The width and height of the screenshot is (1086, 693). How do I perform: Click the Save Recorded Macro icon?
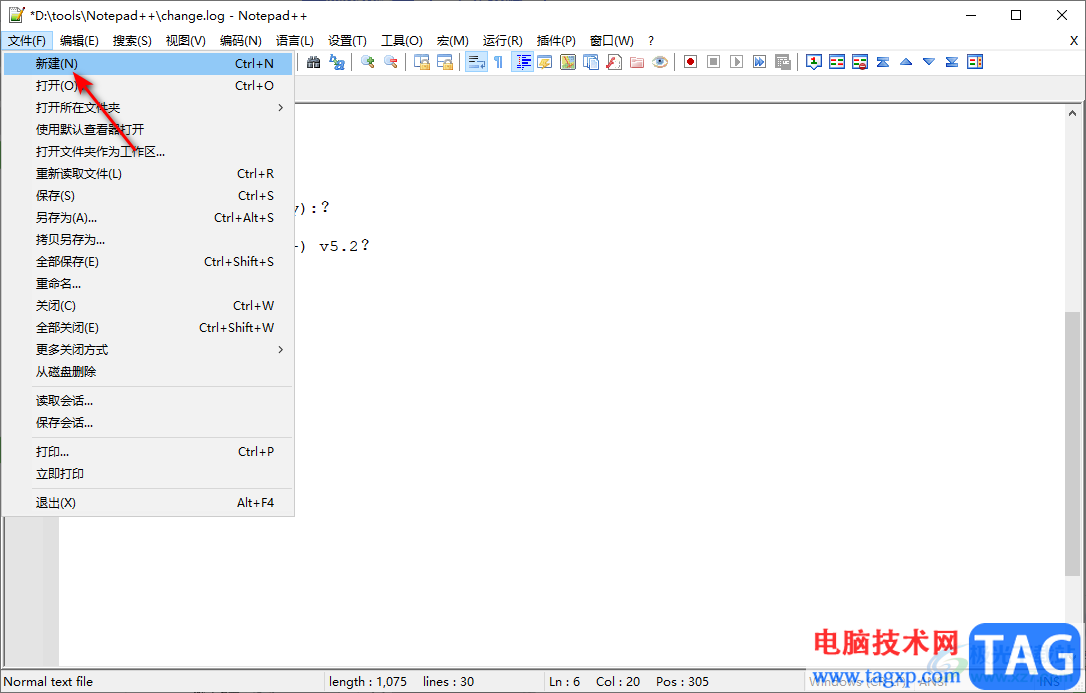click(783, 62)
